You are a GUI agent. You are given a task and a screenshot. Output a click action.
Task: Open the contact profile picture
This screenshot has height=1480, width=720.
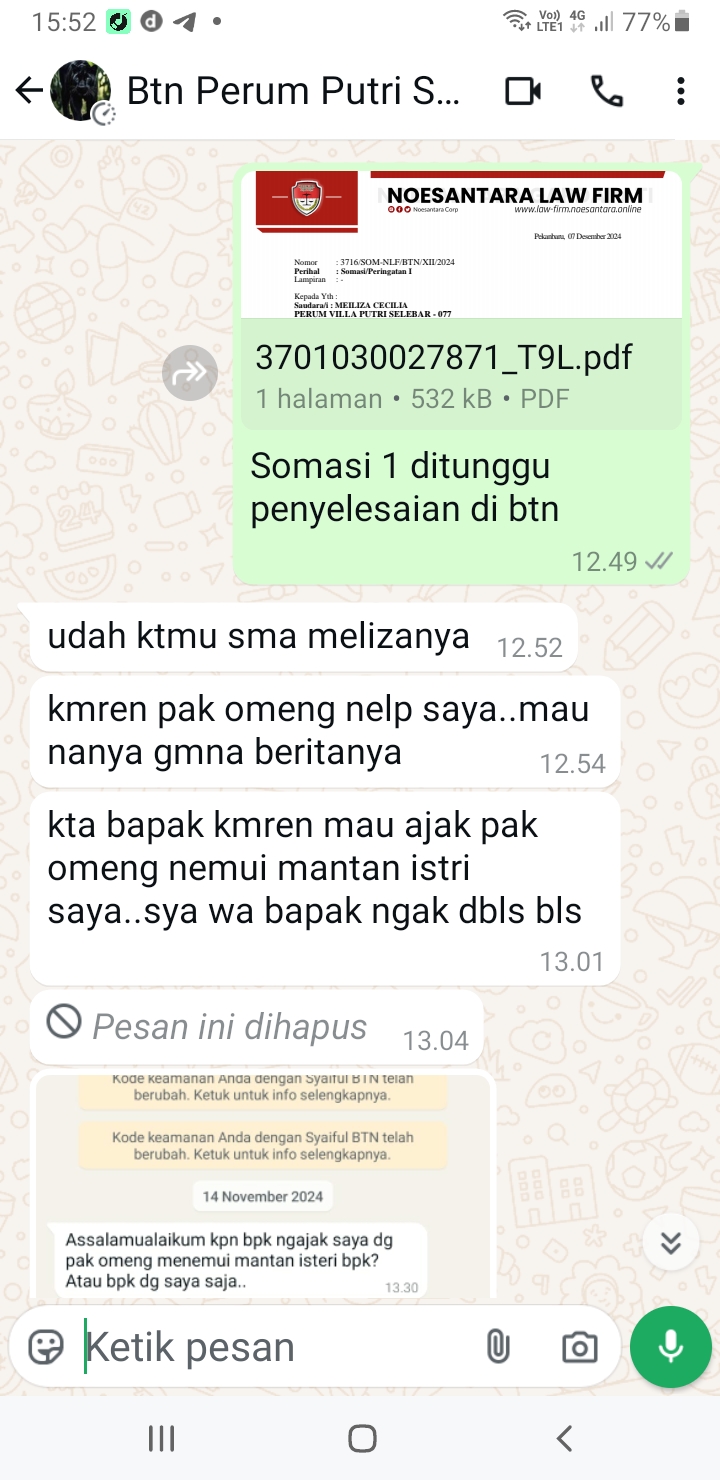click(81, 91)
